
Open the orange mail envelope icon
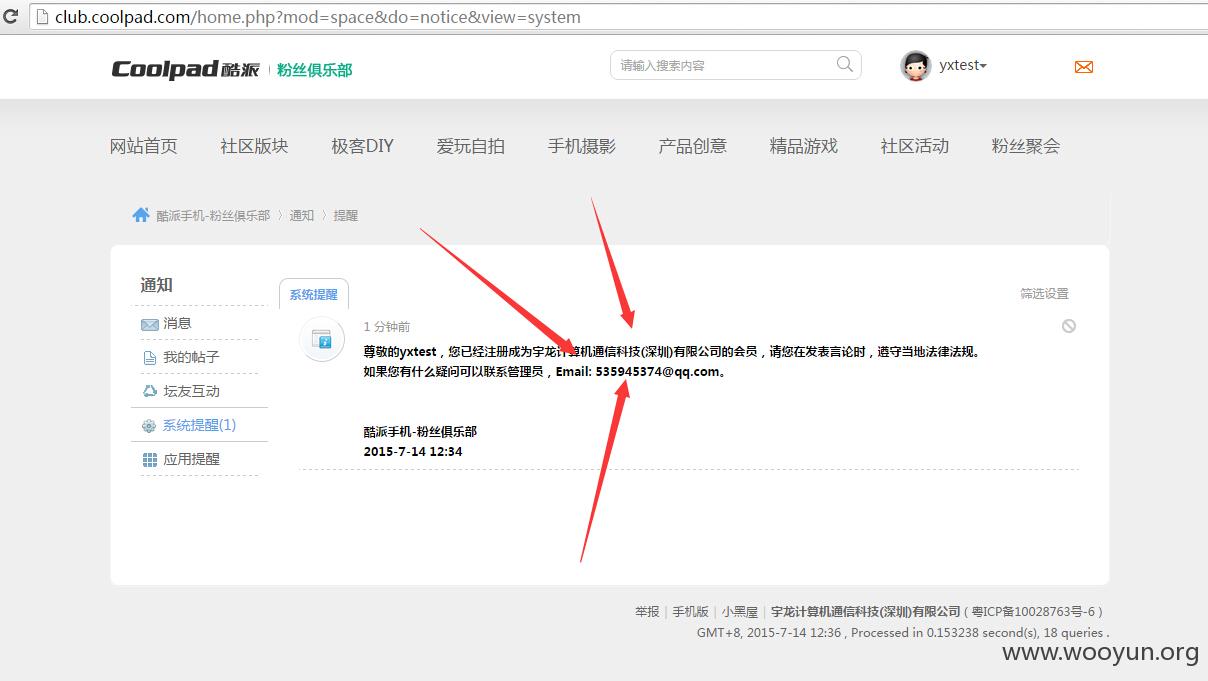(1083, 67)
